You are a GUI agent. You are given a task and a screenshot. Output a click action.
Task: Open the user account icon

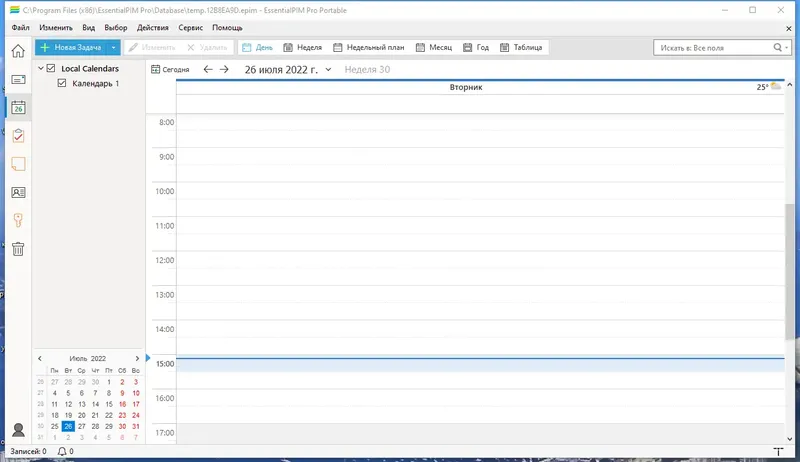(x=18, y=430)
